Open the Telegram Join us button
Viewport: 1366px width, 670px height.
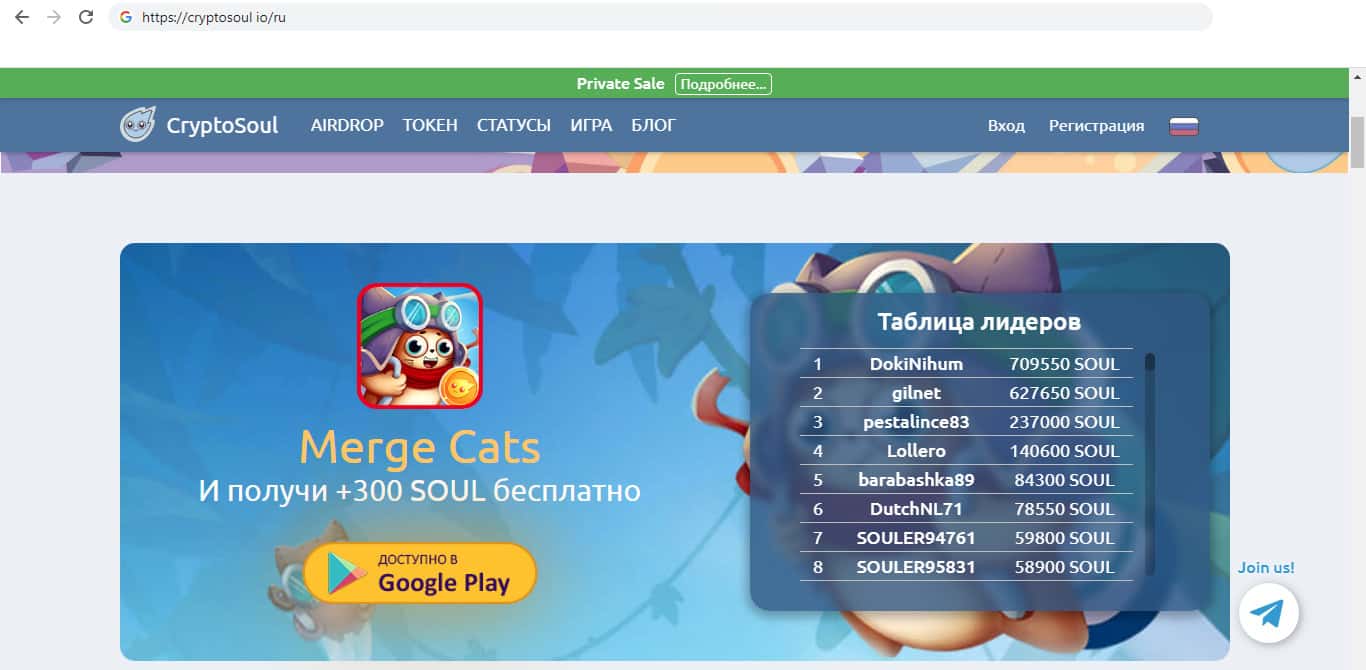[1268, 612]
